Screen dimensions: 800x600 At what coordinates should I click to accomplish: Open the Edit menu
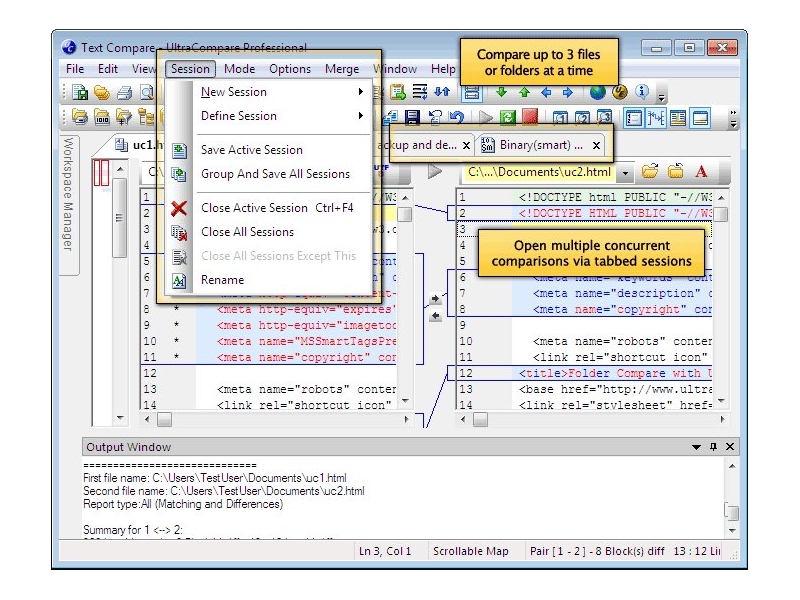[x=108, y=69]
